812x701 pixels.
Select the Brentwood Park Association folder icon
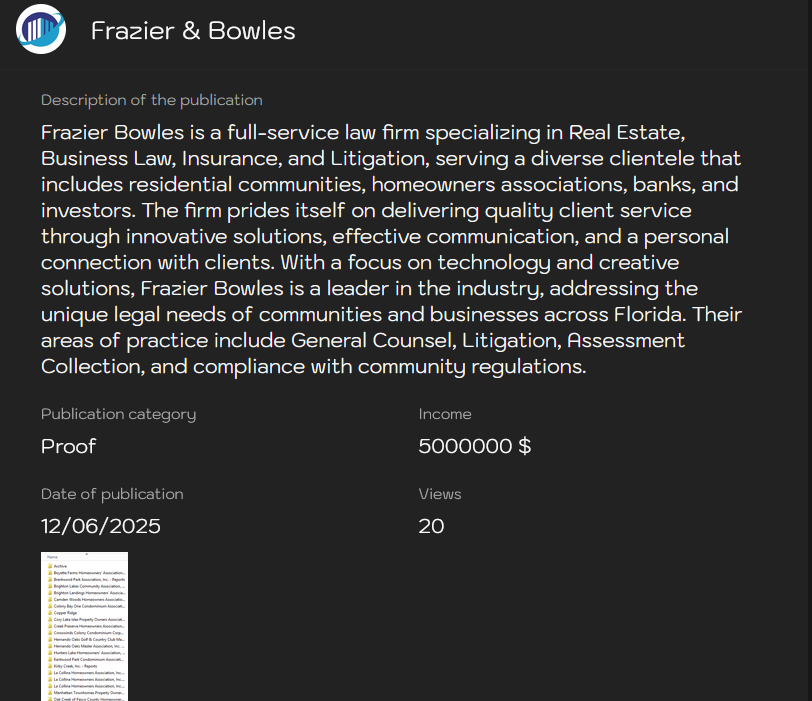click(51, 579)
